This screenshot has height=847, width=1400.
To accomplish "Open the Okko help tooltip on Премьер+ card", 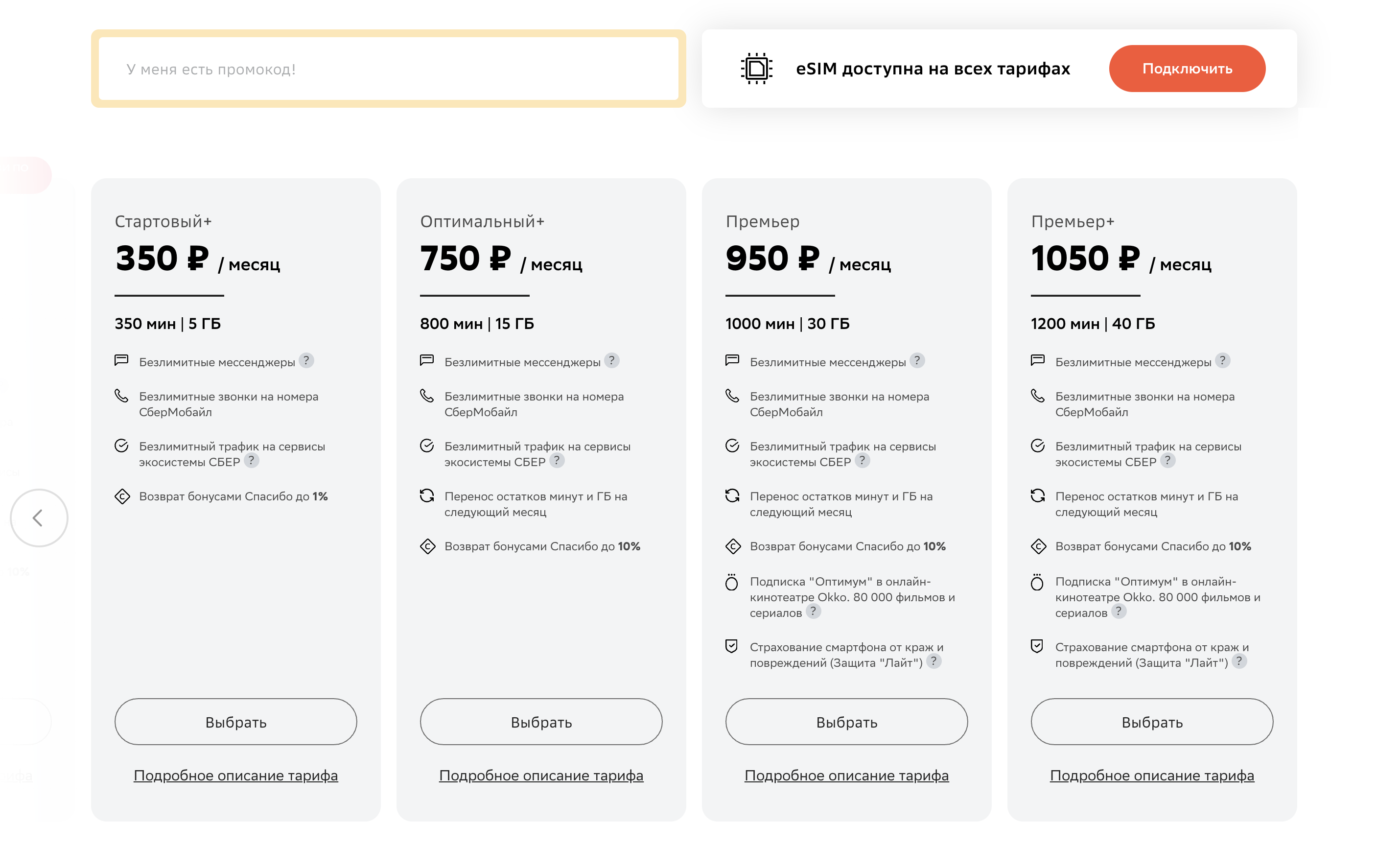I will pos(1120,612).
